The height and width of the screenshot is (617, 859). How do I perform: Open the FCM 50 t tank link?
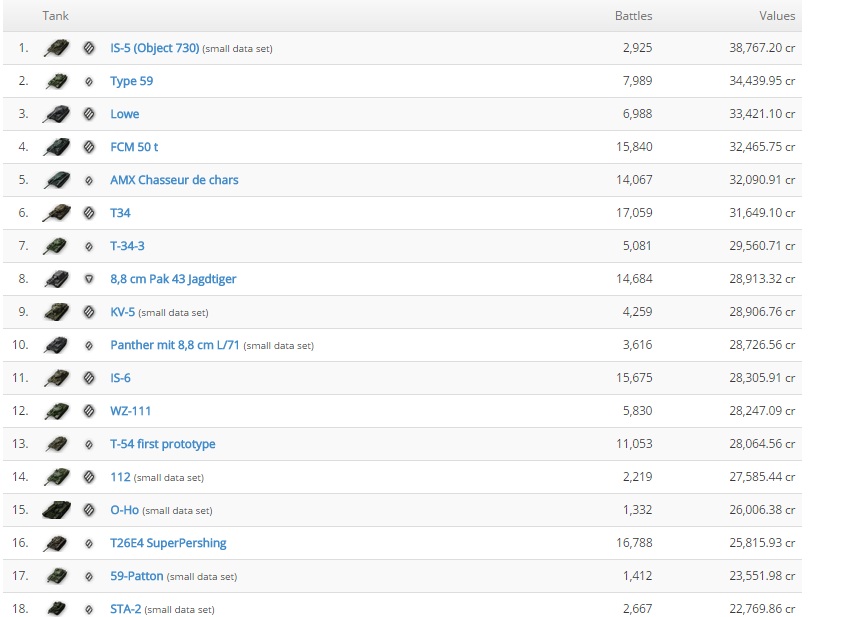(x=134, y=147)
